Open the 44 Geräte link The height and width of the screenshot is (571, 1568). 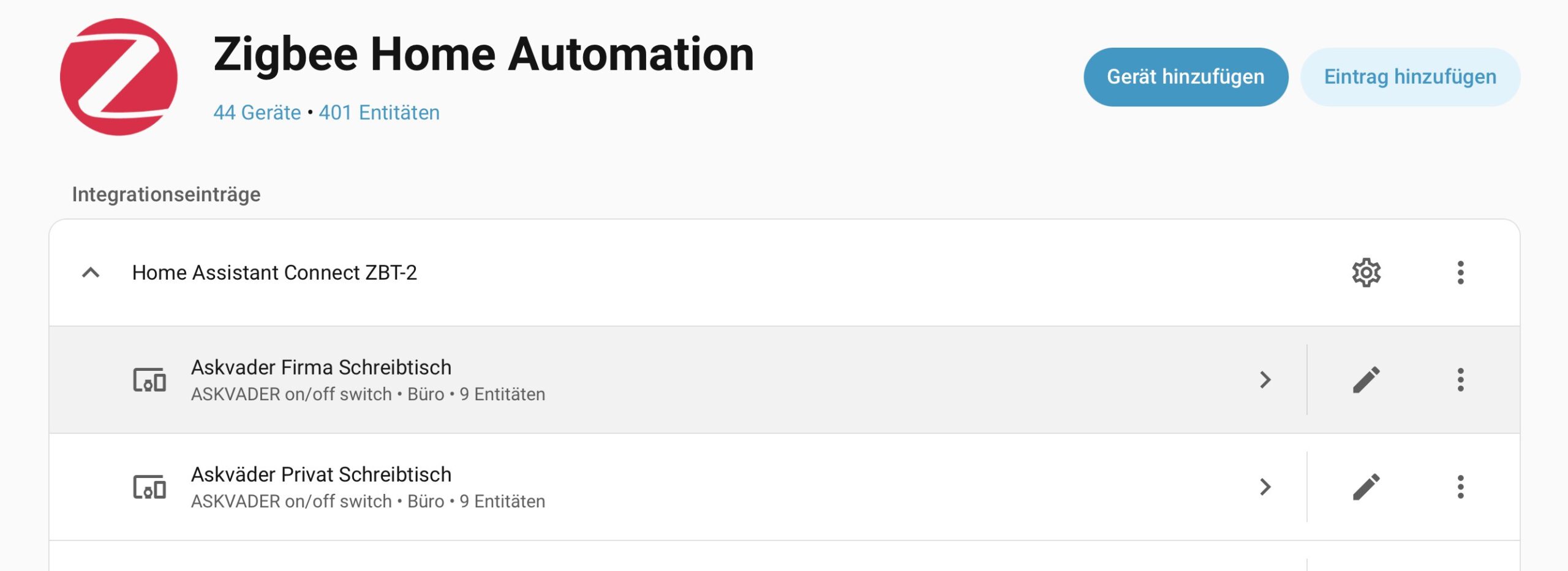tap(257, 113)
